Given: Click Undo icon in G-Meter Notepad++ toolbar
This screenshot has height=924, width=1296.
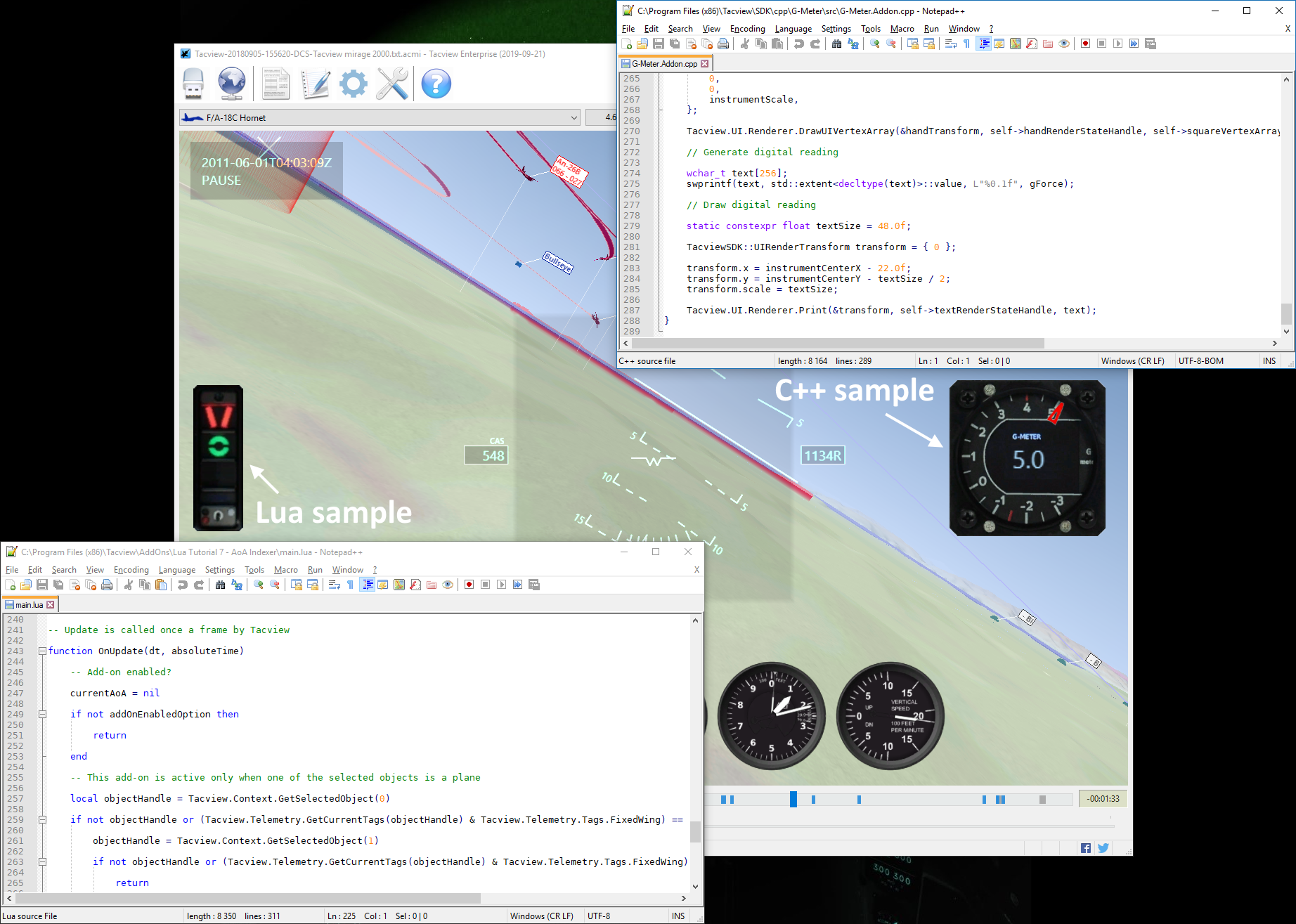Looking at the screenshot, I should point(799,44).
